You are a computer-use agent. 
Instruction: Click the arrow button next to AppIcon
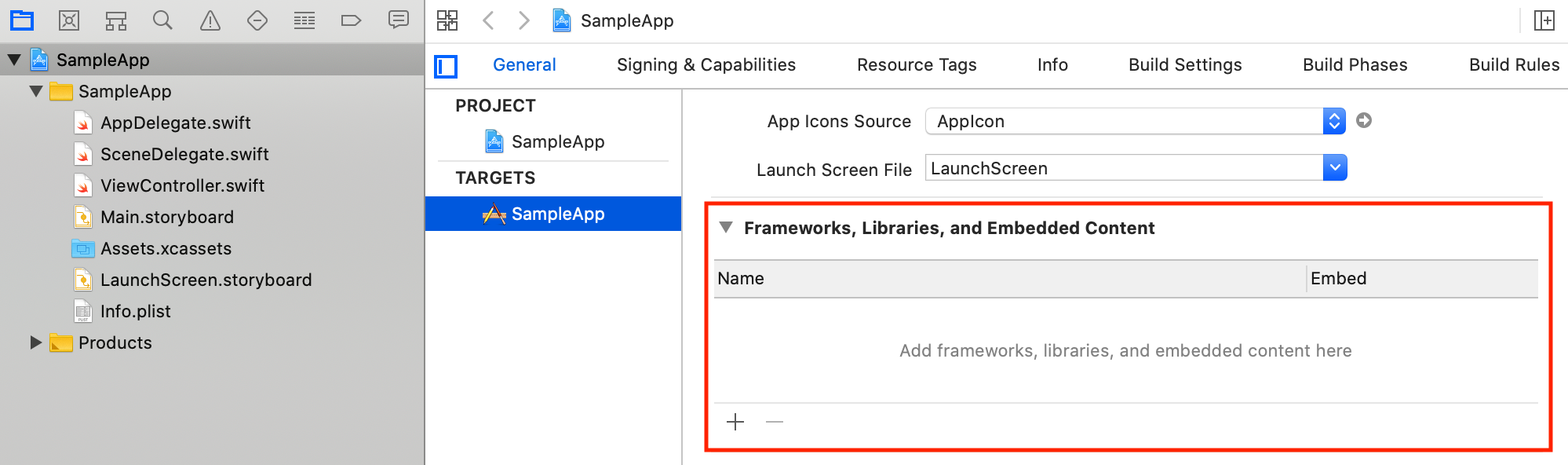coord(1364,120)
